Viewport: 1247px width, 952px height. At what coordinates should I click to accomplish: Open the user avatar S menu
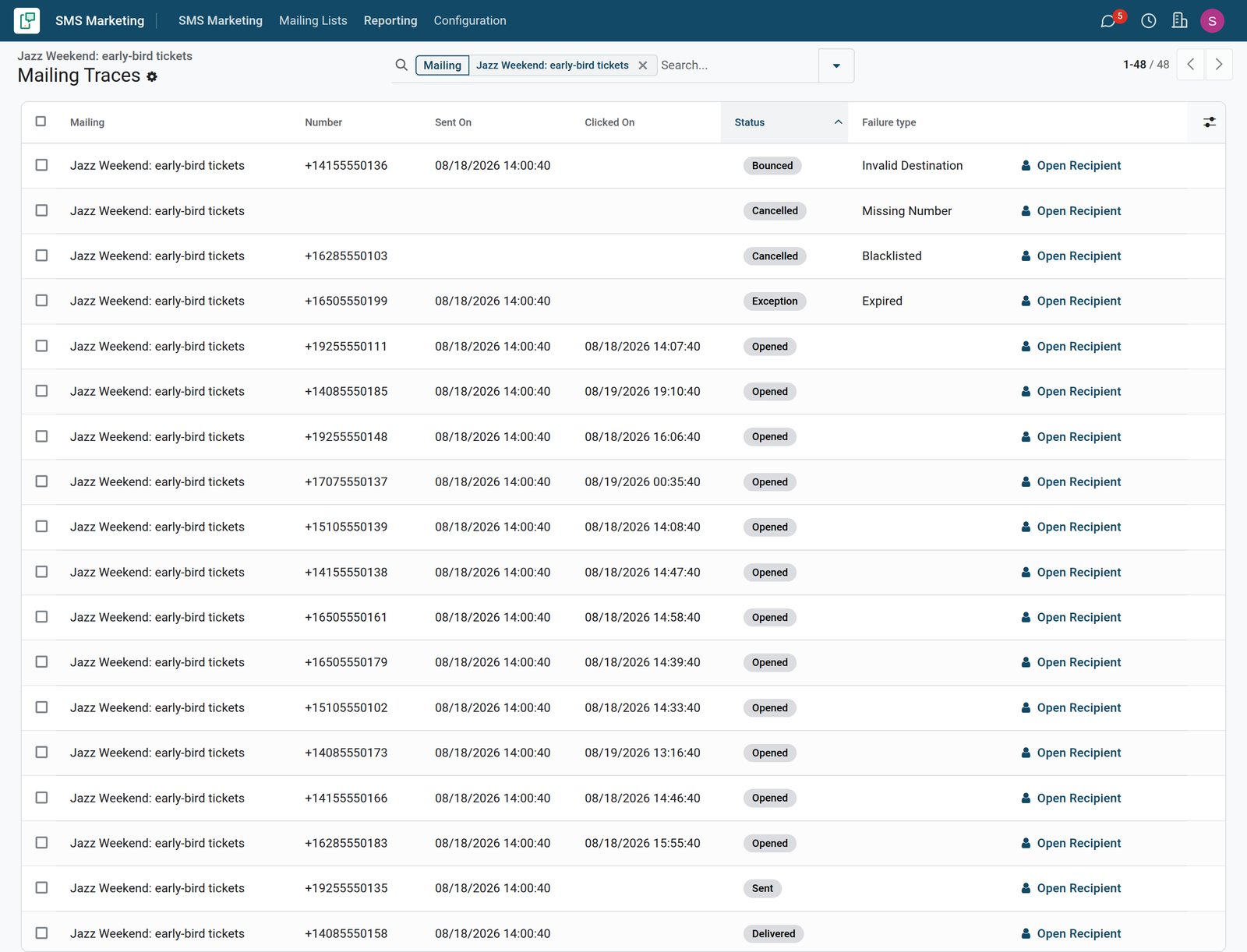(1212, 21)
